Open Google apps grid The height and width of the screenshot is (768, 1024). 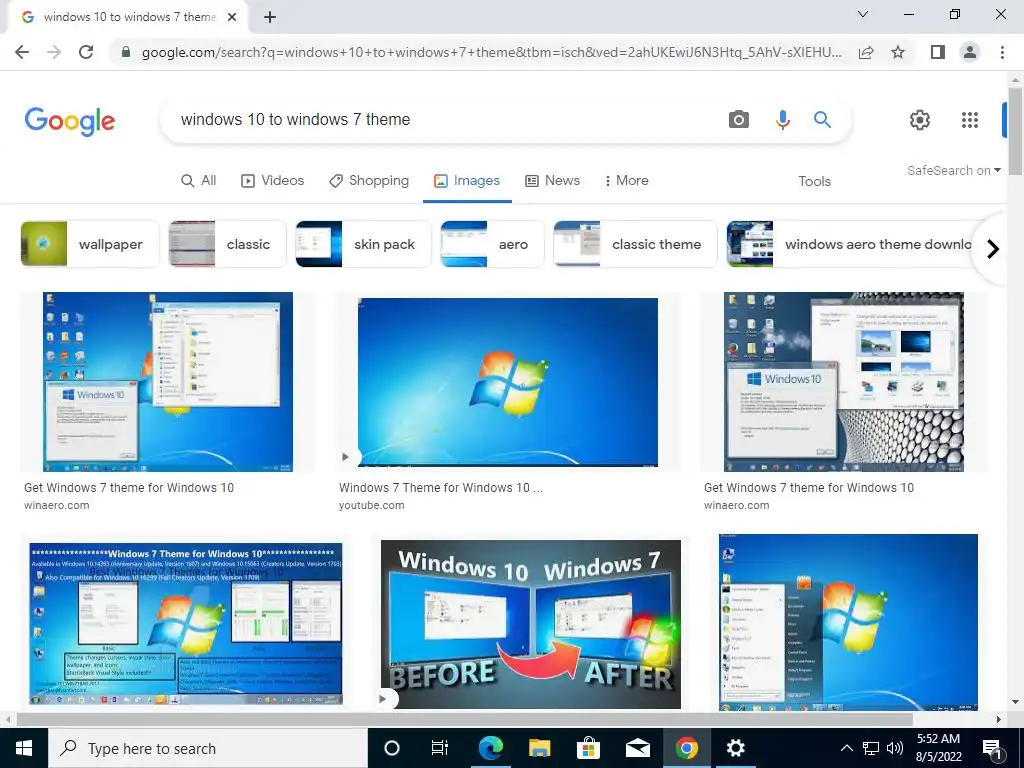pos(970,120)
